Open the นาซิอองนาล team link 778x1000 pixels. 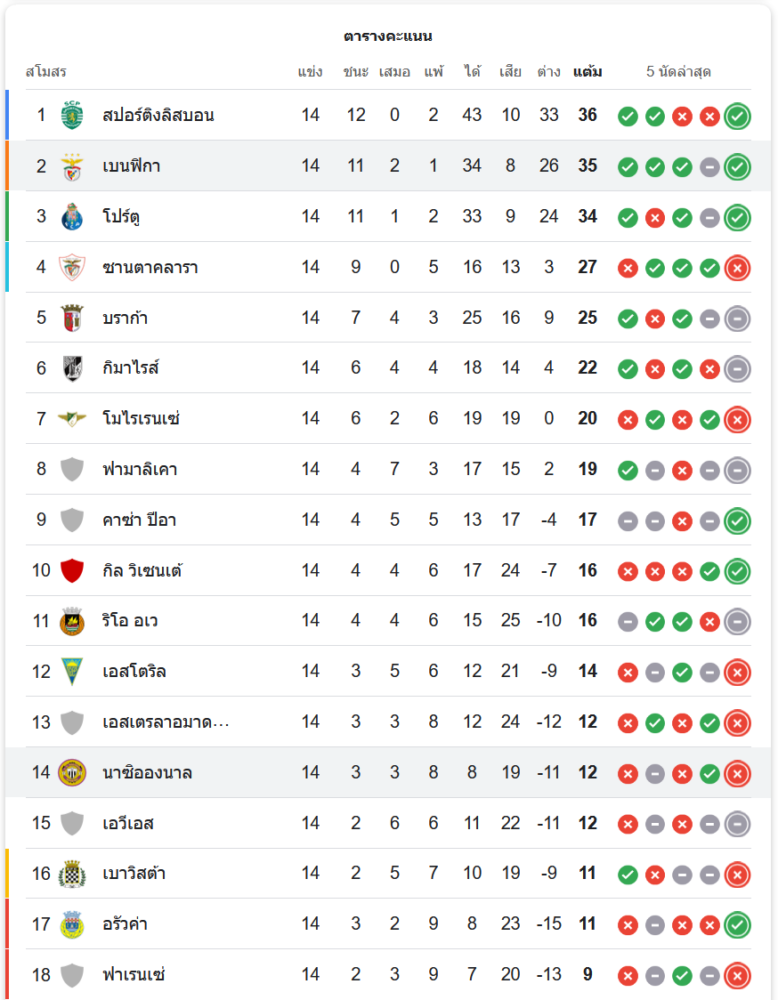click(x=147, y=773)
